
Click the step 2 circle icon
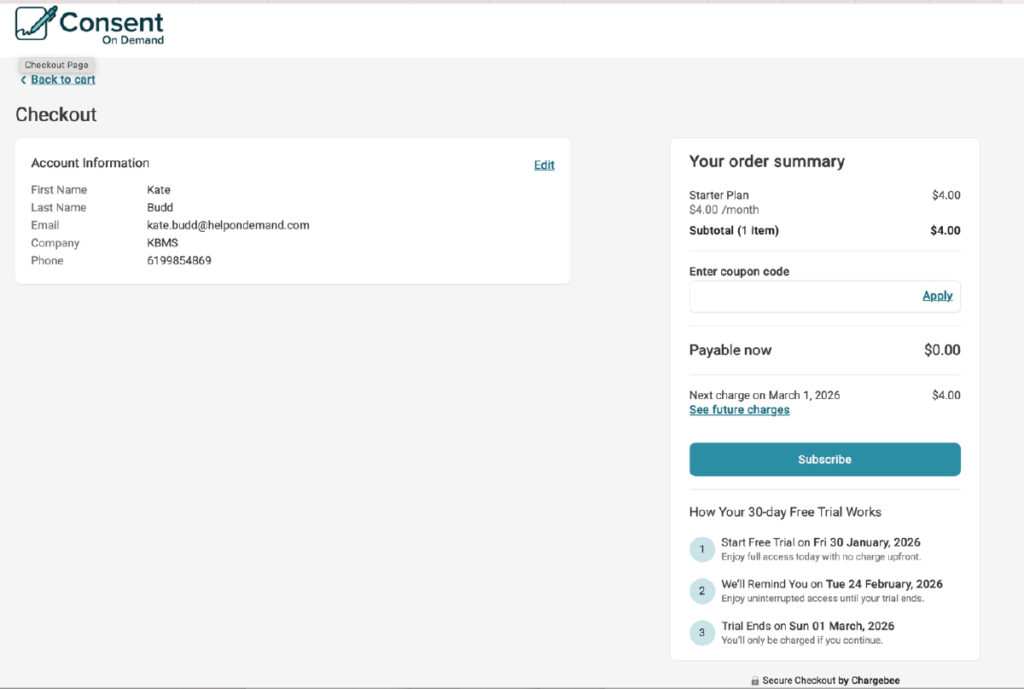pyautogui.click(x=702, y=591)
